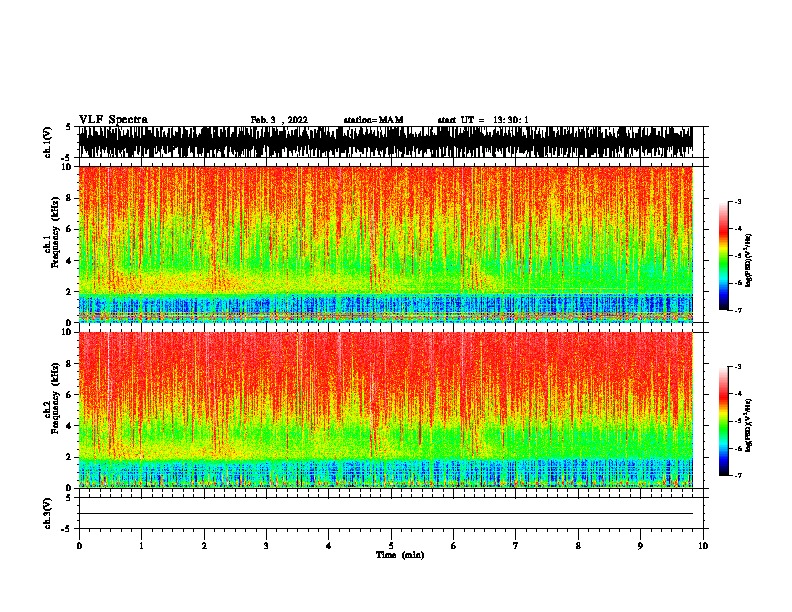Click the ch.2 colorbar log(PSD) label

(x=748, y=425)
